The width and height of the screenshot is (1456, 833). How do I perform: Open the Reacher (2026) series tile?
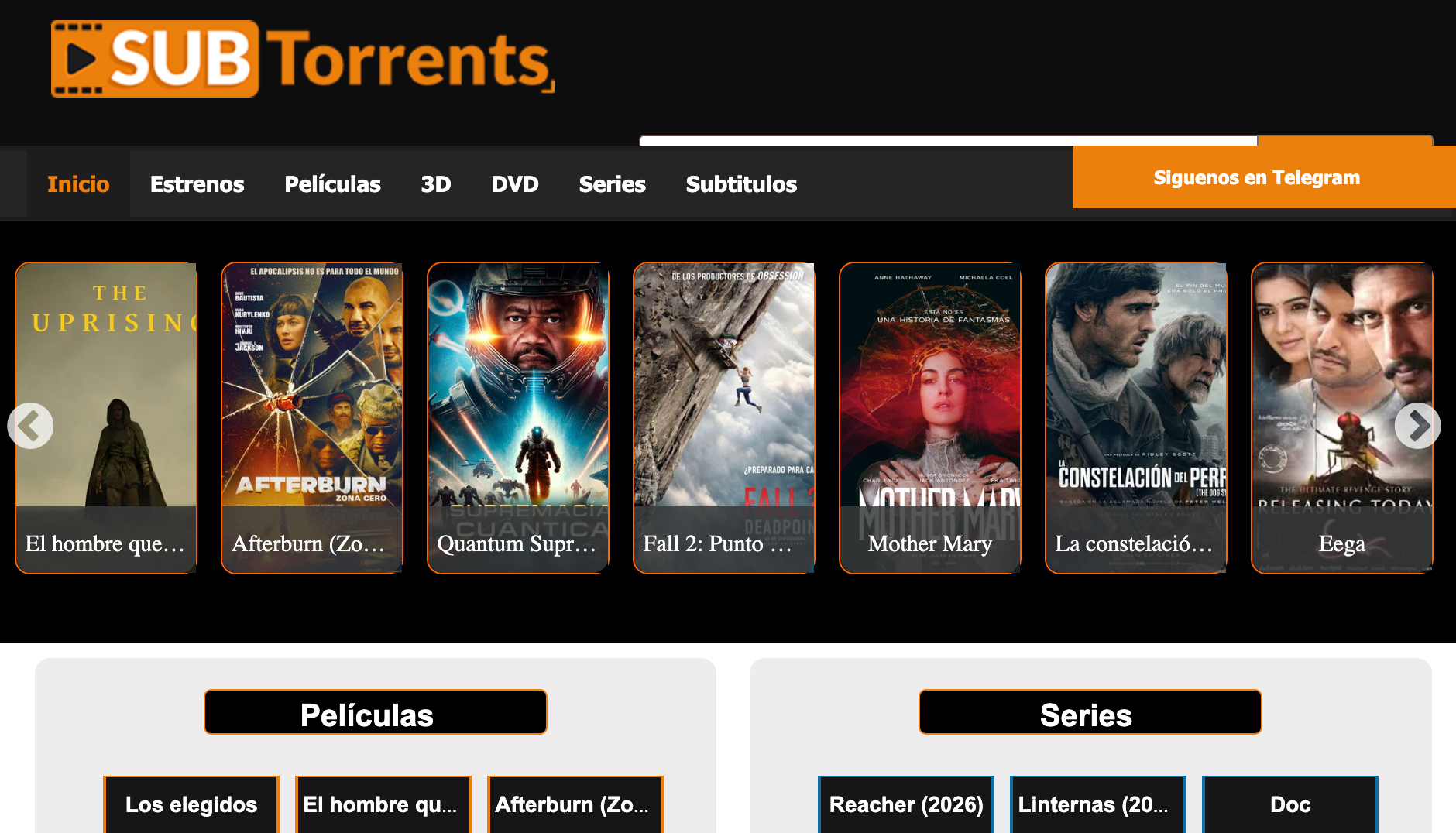[906, 804]
